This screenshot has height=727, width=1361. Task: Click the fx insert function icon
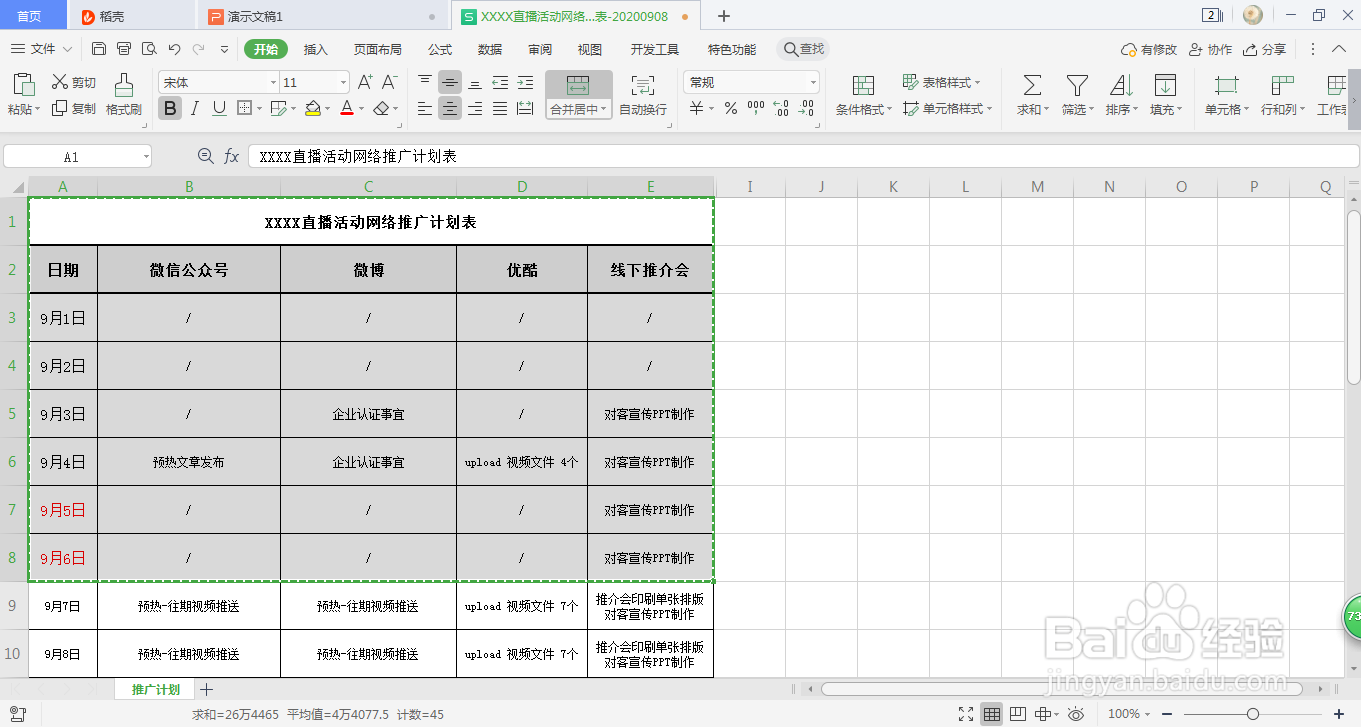click(x=231, y=156)
